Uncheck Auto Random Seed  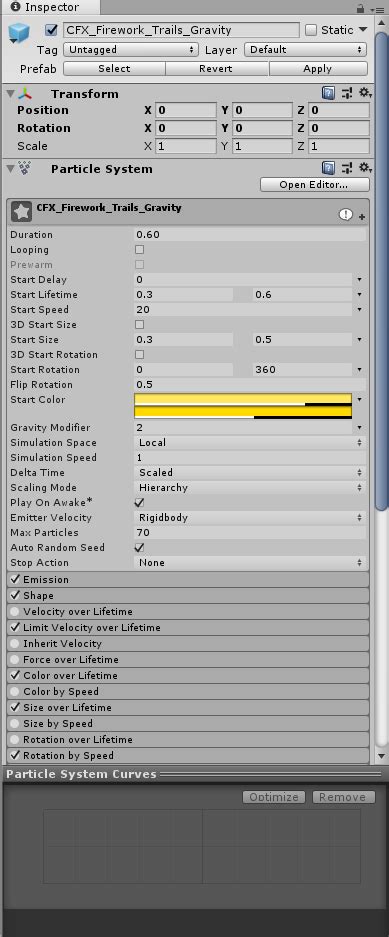(x=139, y=547)
